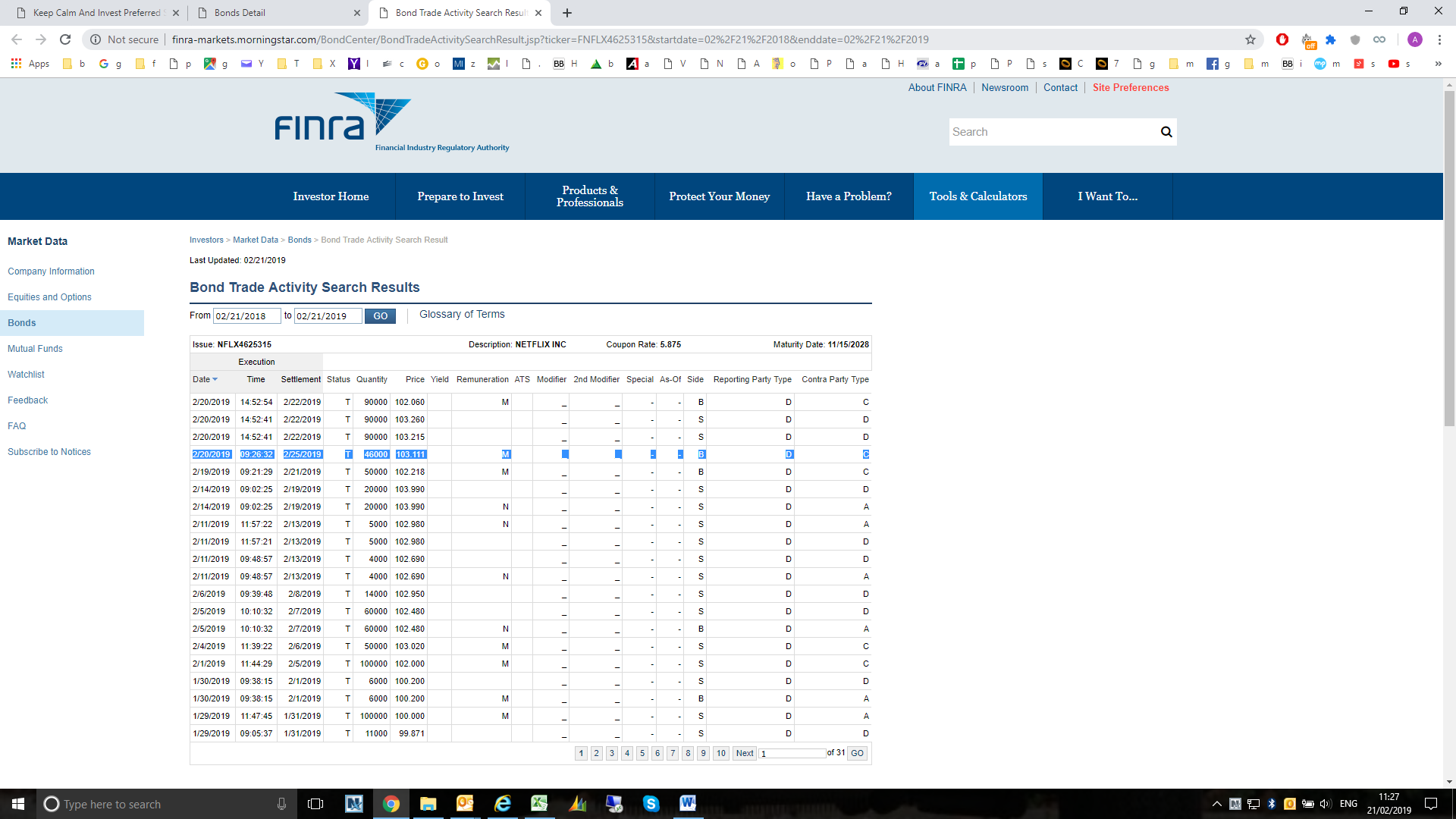Click the Windows taskbar search box

point(167,804)
